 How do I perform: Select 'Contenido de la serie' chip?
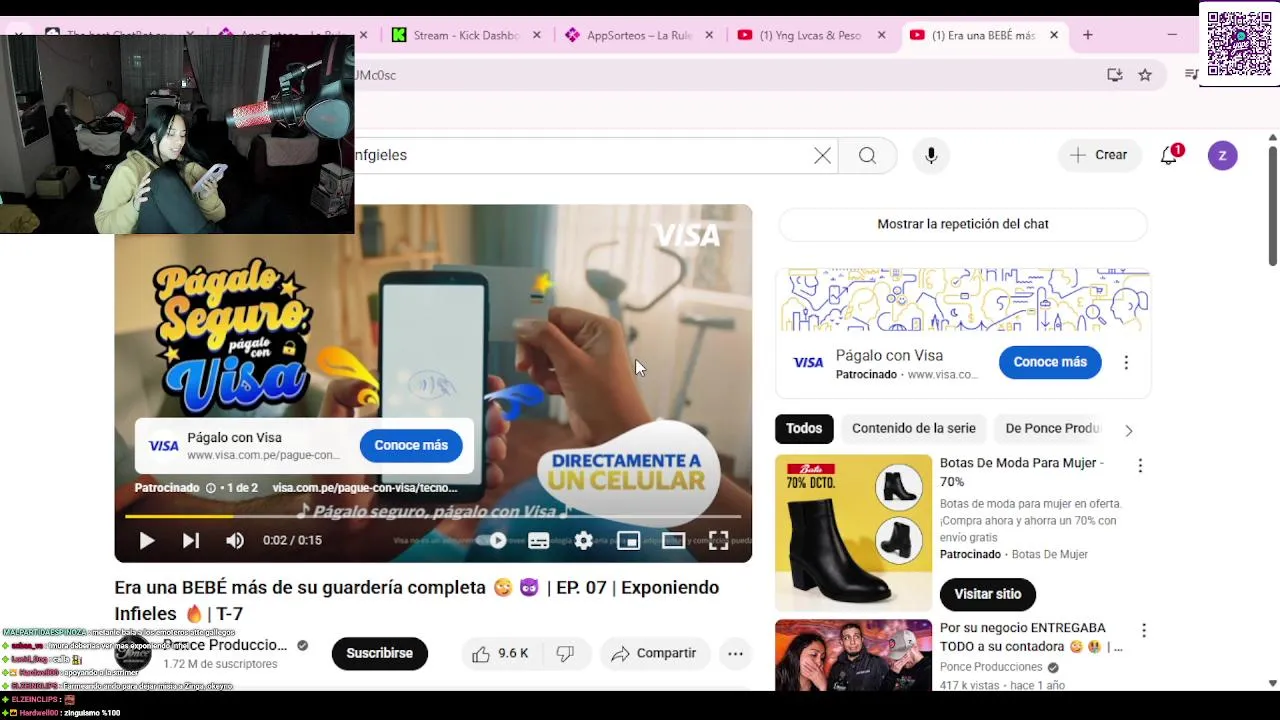[913, 428]
